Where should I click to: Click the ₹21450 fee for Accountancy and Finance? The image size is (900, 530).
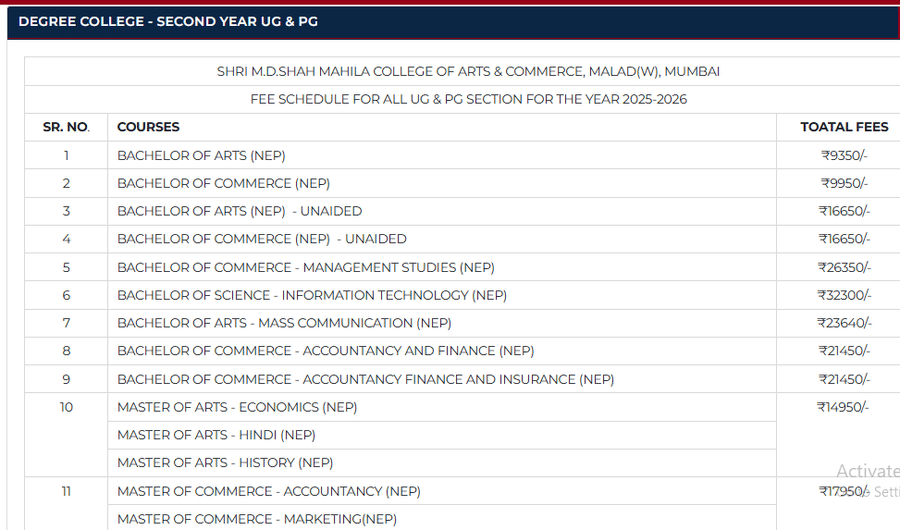(x=844, y=351)
